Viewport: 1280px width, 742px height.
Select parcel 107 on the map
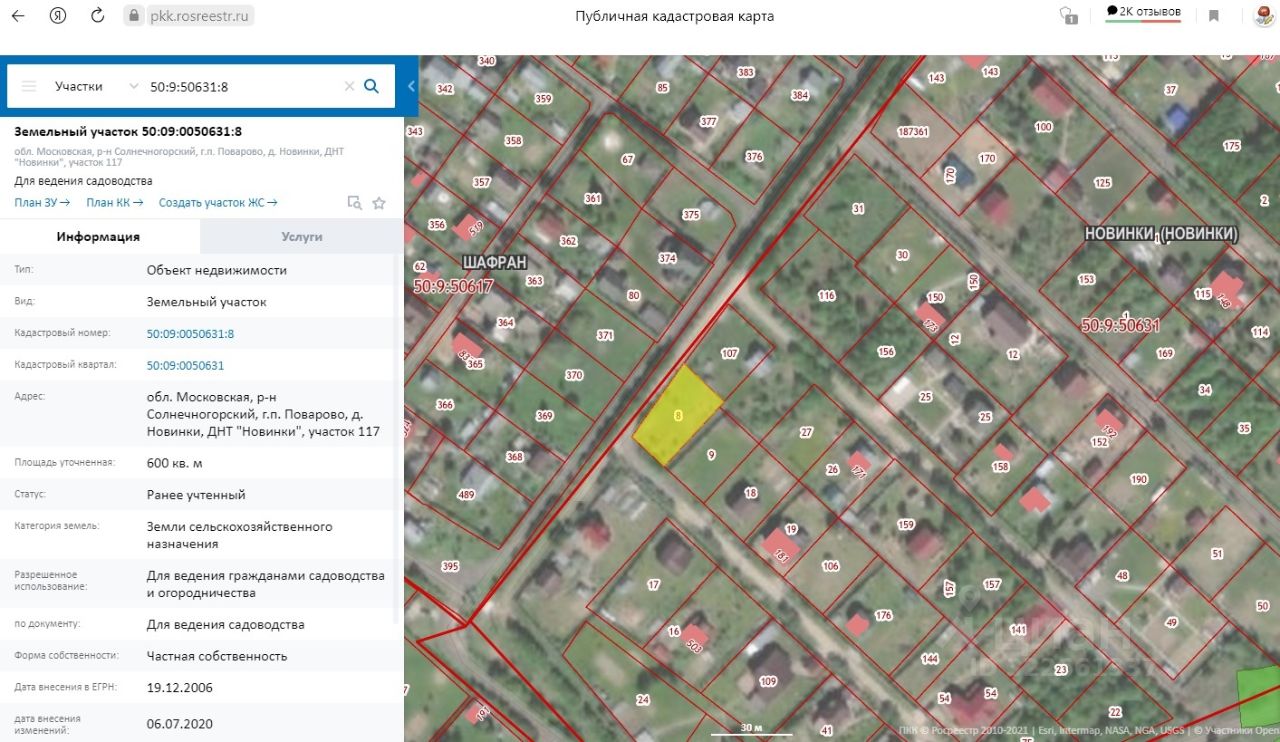(729, 353)
